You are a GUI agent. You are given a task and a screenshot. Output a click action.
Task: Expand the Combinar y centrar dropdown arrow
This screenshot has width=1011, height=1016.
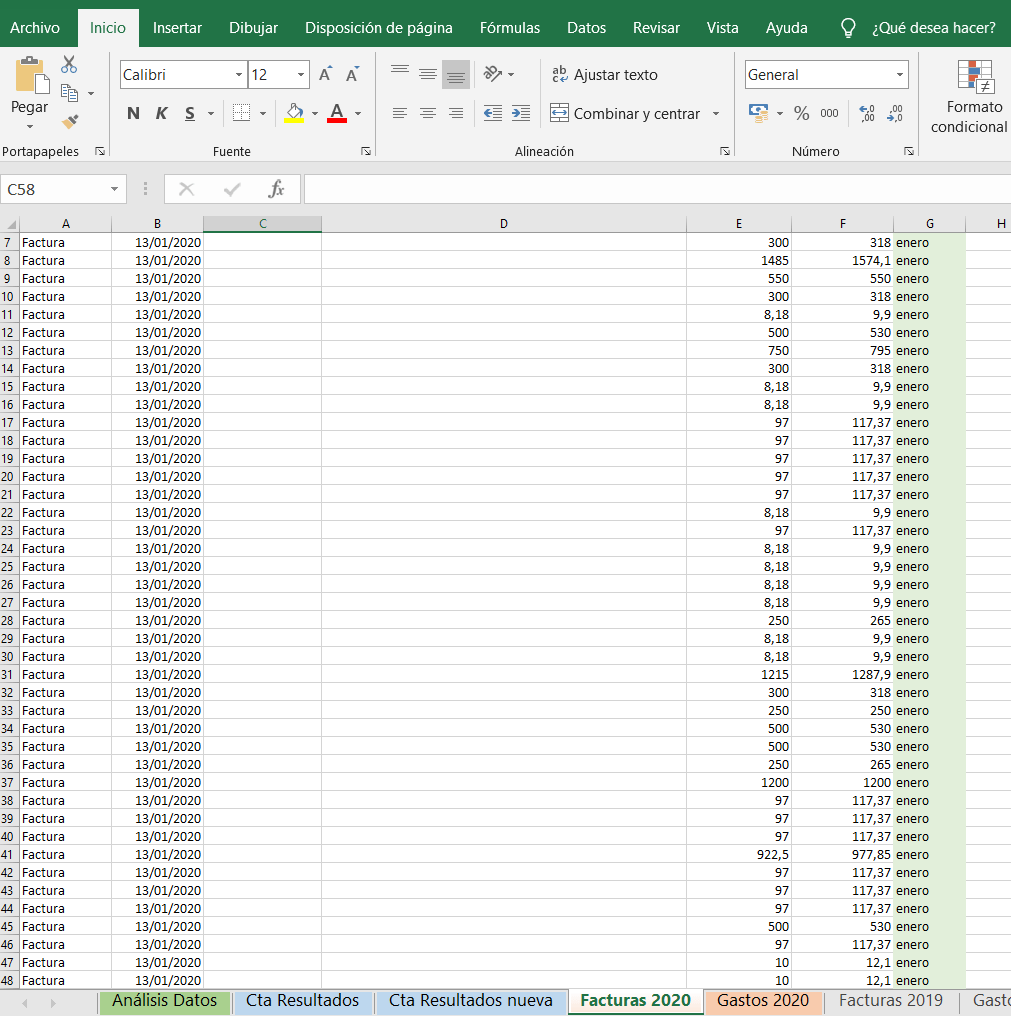point(716,113)
